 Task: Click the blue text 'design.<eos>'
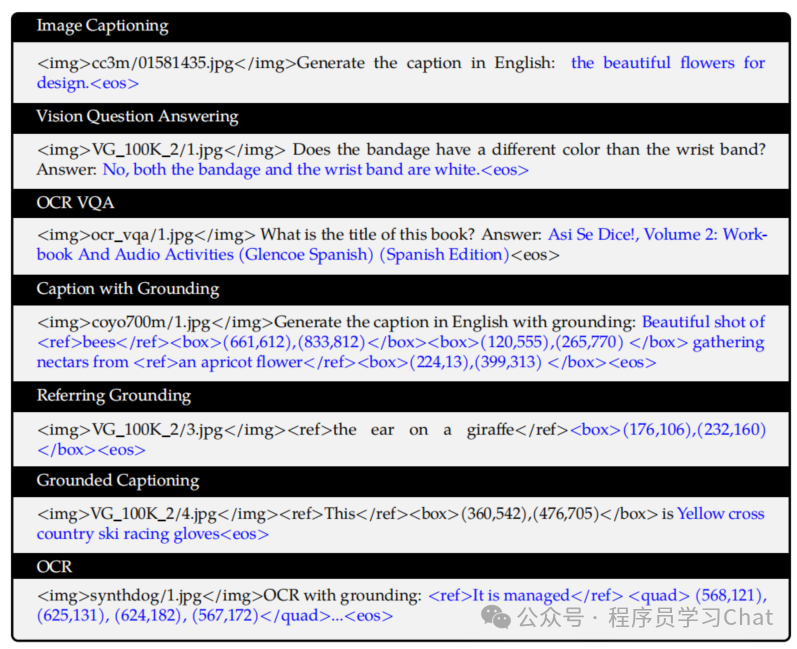coord(87,83)
